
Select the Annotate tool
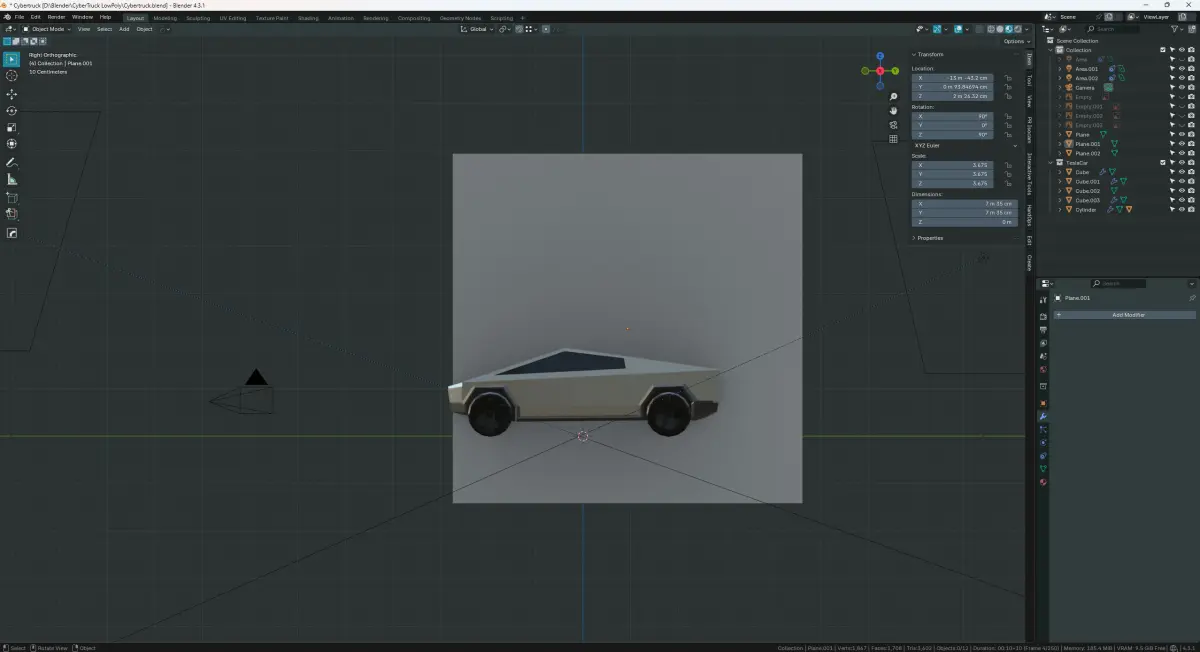[12, 163]
